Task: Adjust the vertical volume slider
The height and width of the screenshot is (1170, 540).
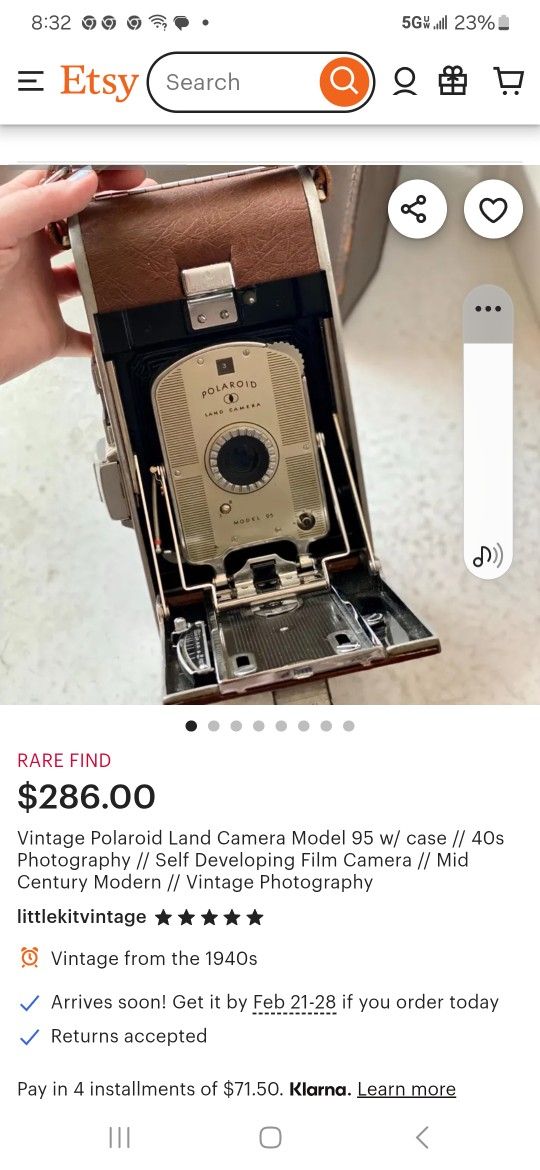Action: (488, 433)
